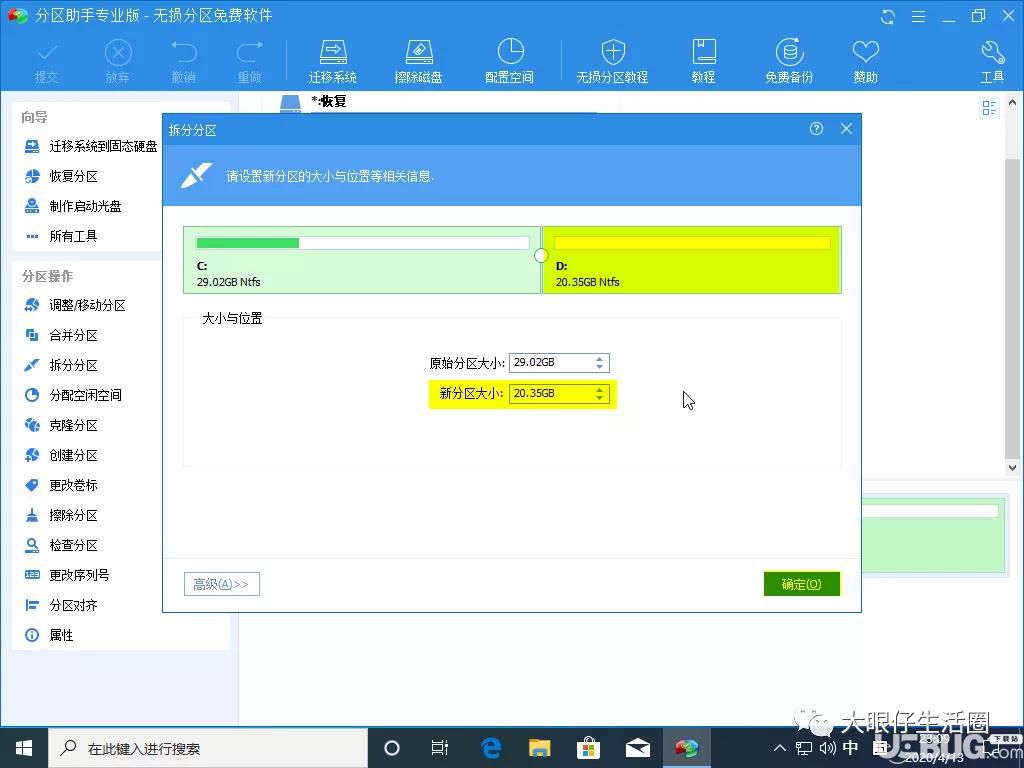Screen dimensions: 1024x768
Task: Click the help icon in 拆分分区 dialog
Action: [816, 129]
